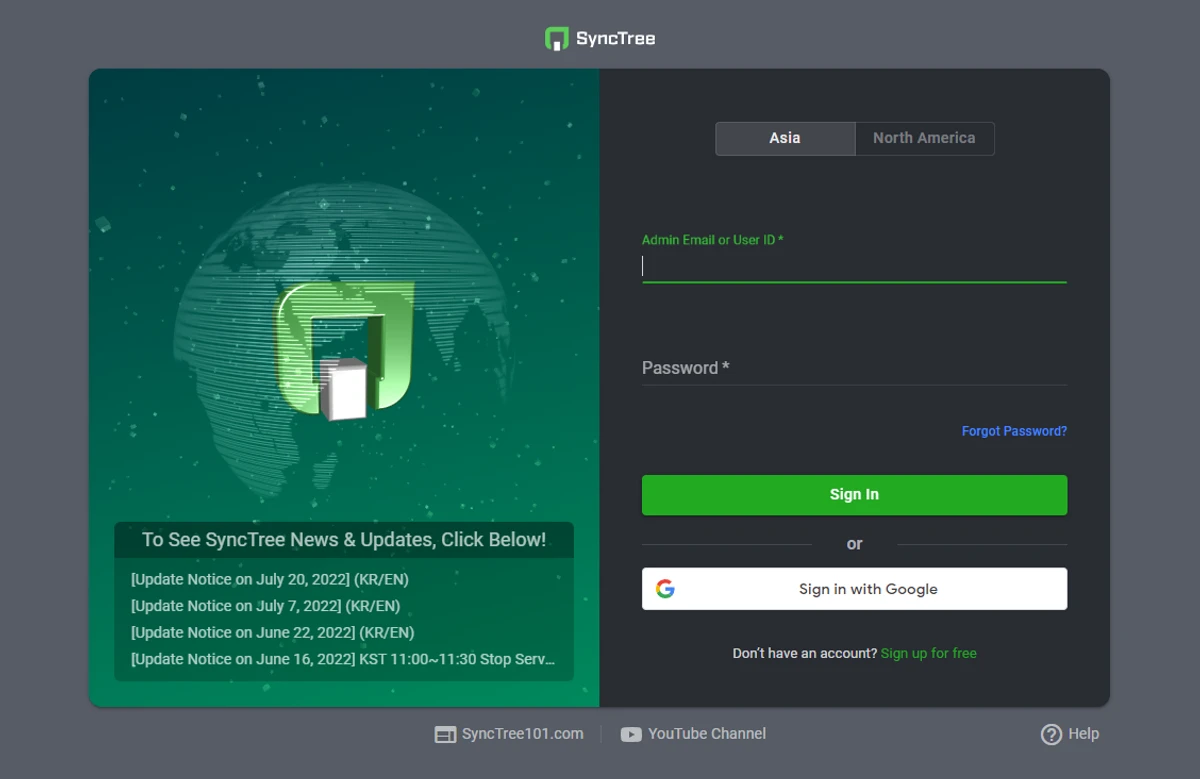Click the Help question mark icon
This screenshot has width=1200, height=779.
coord(1051,734)
